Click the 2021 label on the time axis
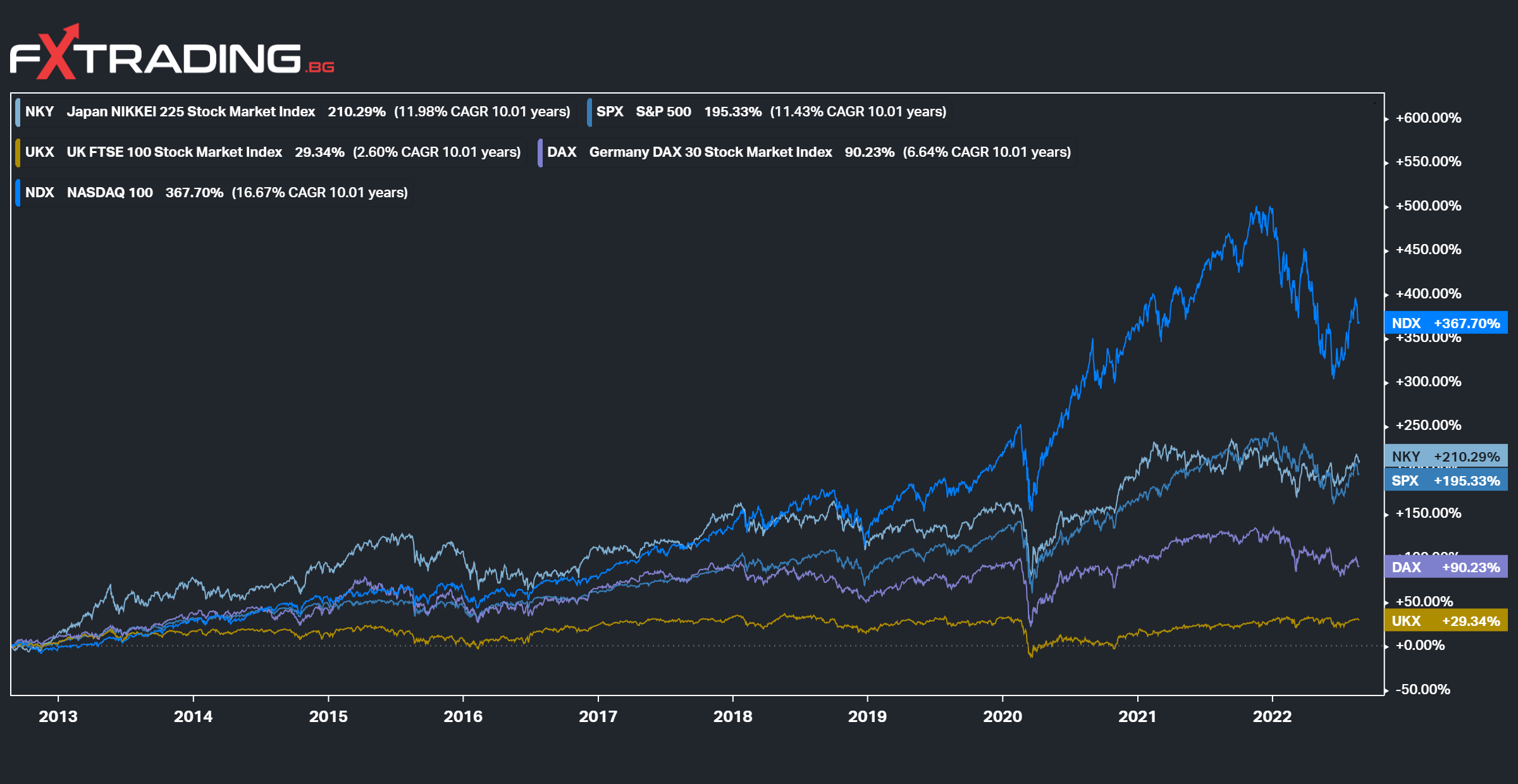 point(1137,716)
